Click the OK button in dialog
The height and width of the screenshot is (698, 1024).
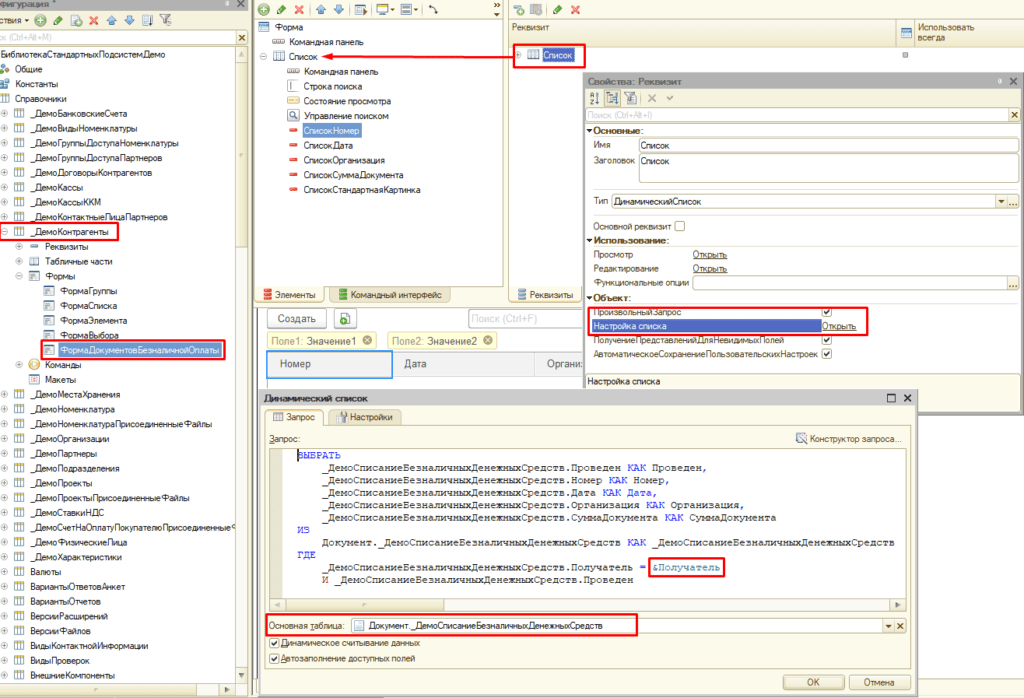812,682
